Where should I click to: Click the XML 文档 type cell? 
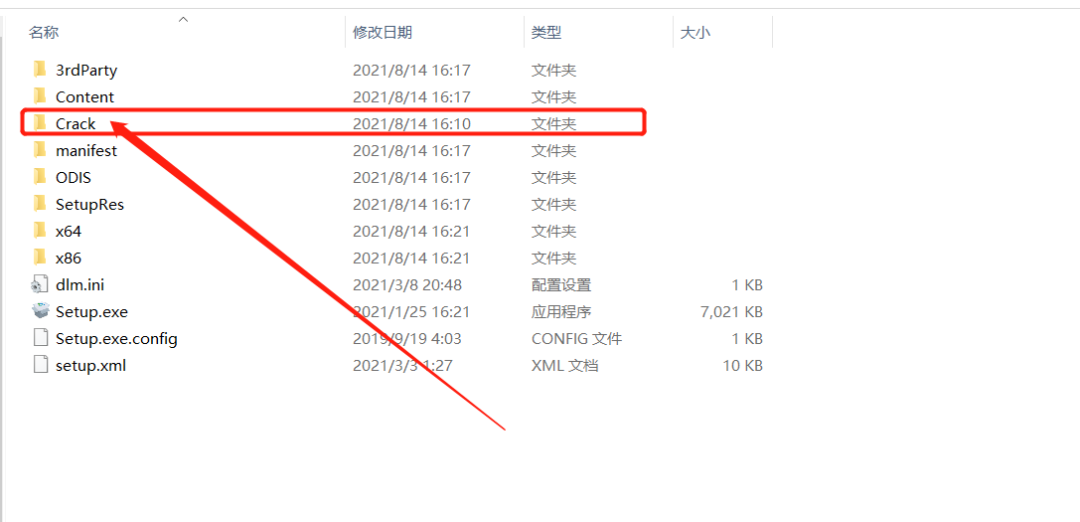click(564, 365)
